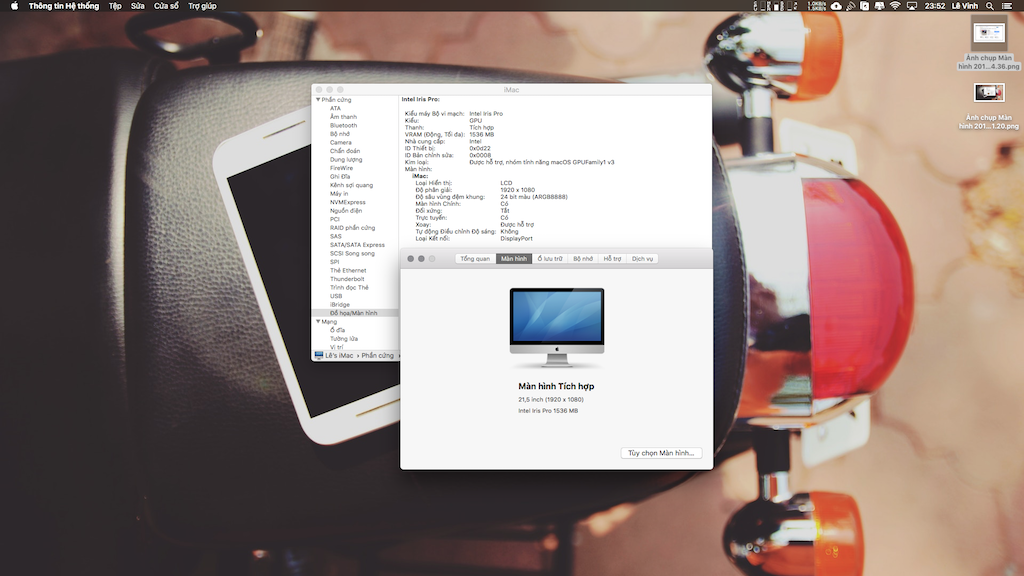Screen dimensions: 1024x576
Task: Select NVMExpress in the hardware list
Action: 347,202
